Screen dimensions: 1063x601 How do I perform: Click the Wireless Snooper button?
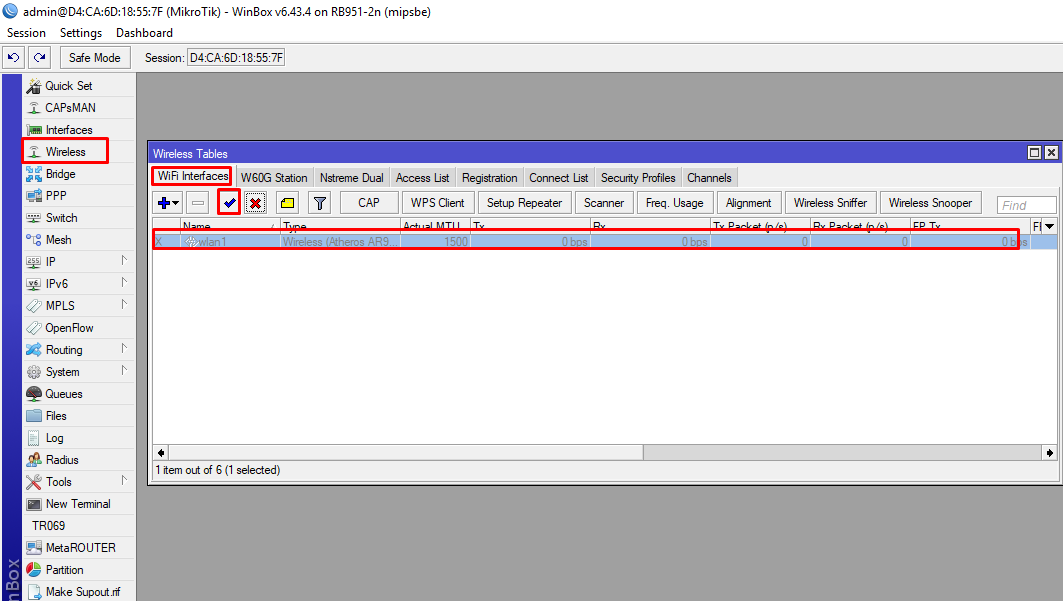coord(930,203)
